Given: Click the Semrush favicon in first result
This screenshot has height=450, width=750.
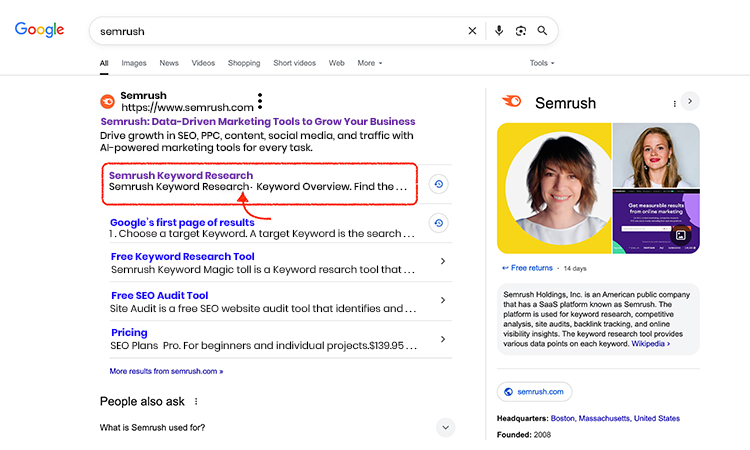Looking at the screenshot, I should tap(108, 101).
